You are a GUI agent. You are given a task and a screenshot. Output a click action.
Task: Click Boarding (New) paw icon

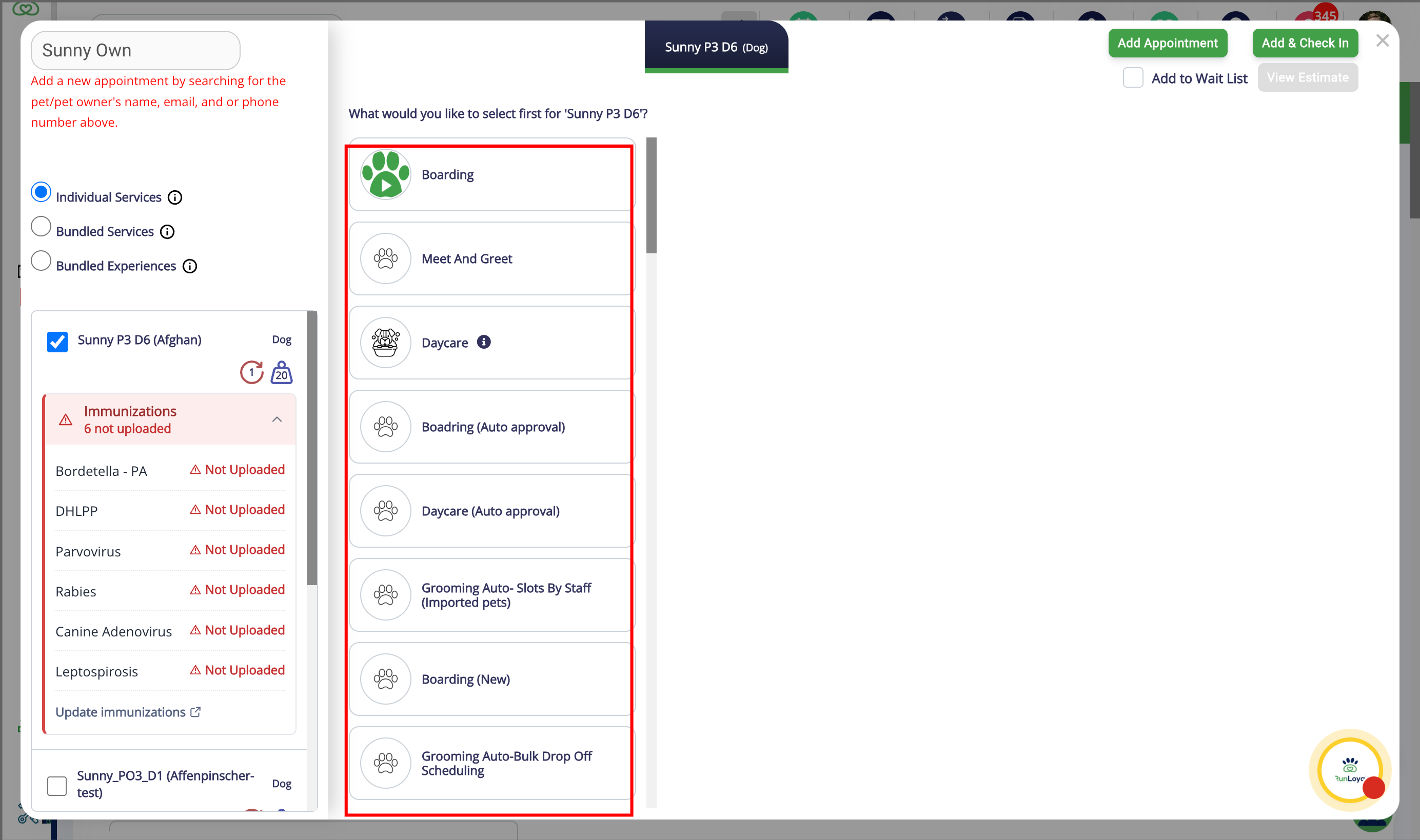[x=386, y=678]
